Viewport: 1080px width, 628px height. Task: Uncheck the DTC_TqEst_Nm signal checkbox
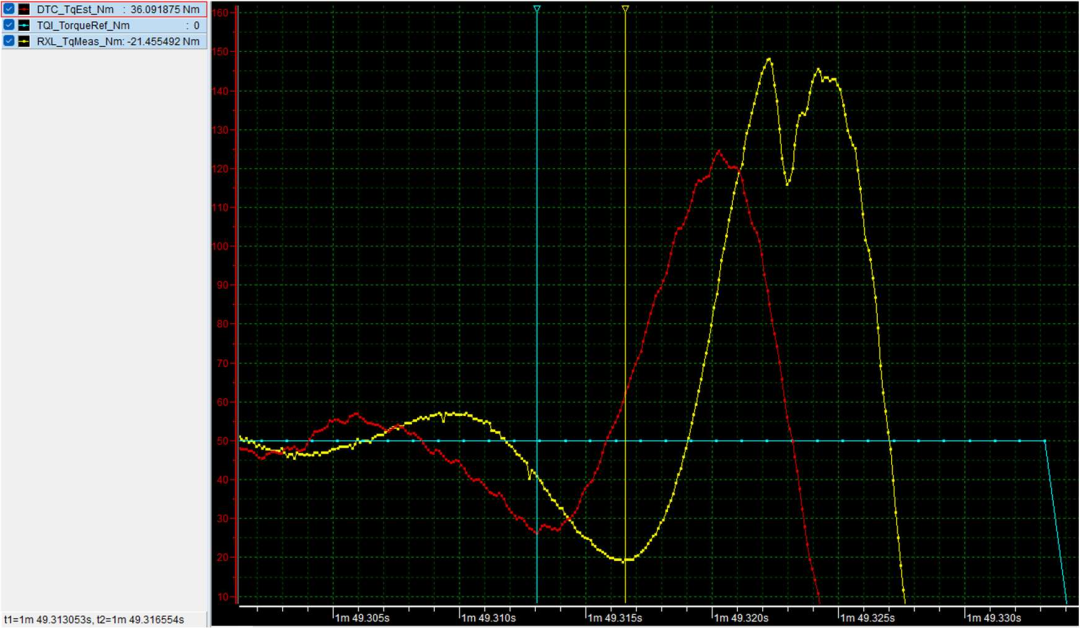click(x=9, y=10)
